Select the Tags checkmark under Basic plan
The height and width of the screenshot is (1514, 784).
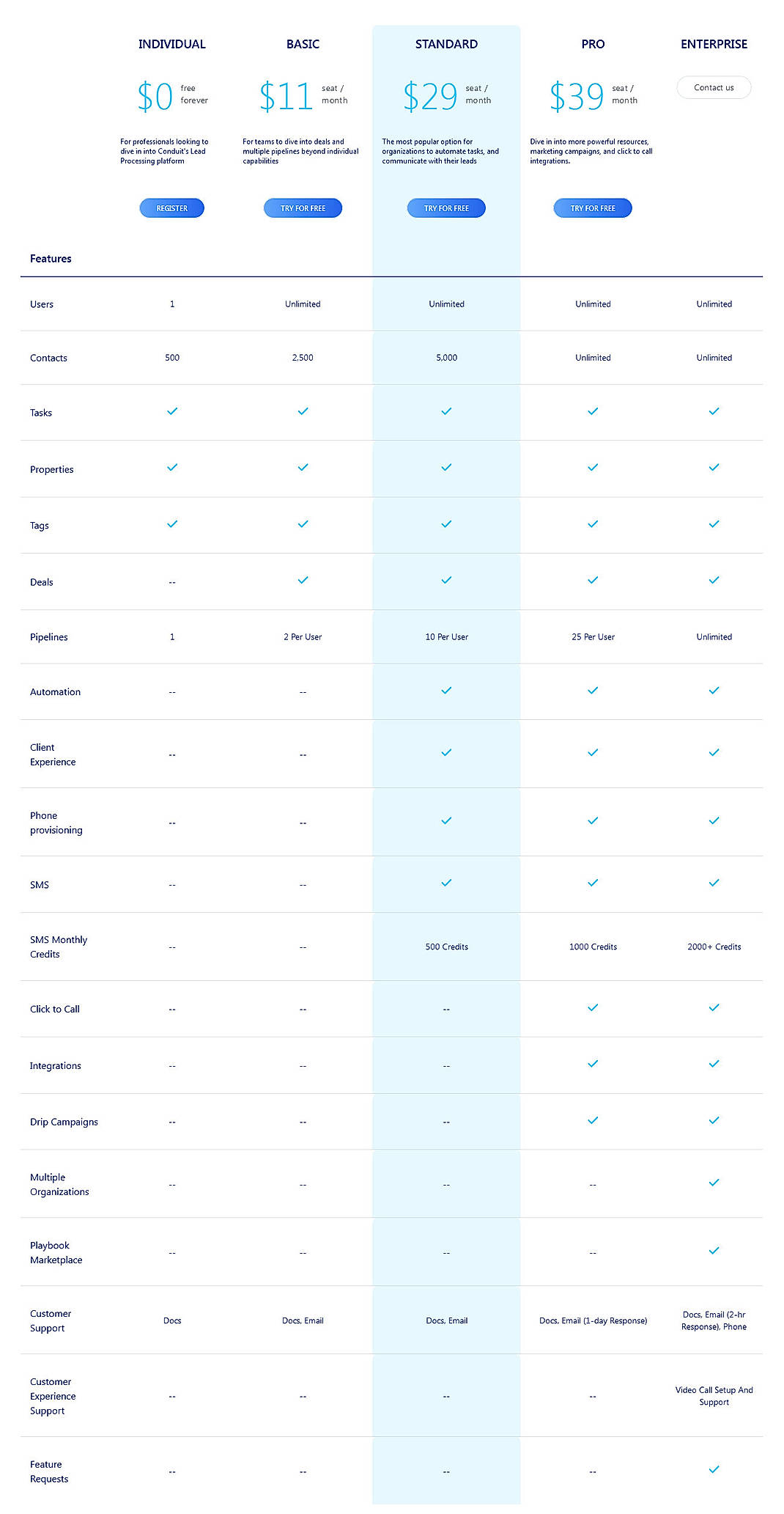(302, 523)
